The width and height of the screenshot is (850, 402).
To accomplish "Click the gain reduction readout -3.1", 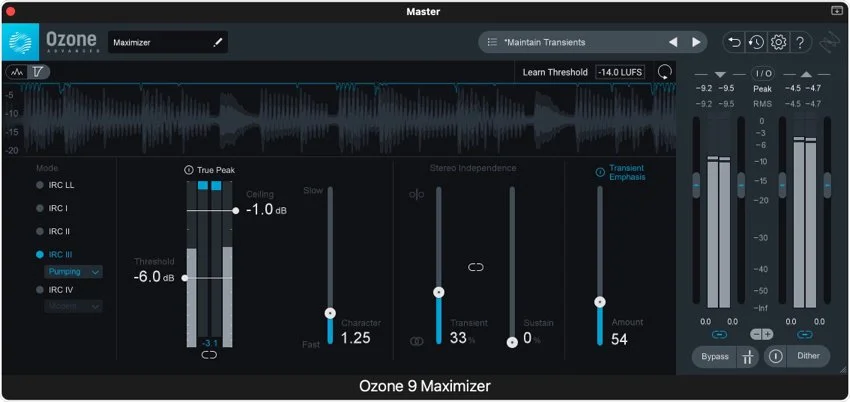I will (209, 342).
